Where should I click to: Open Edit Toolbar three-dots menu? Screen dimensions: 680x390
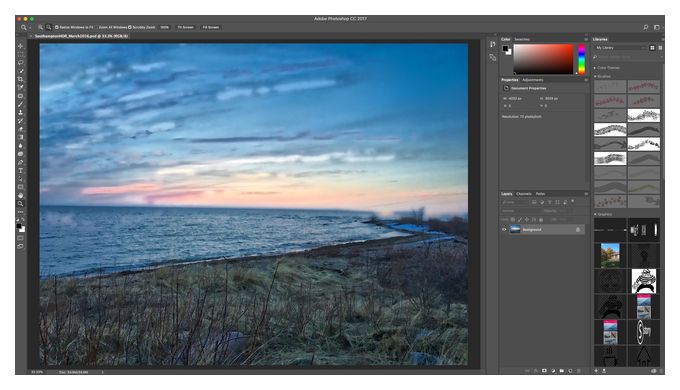tap(20, 212)
